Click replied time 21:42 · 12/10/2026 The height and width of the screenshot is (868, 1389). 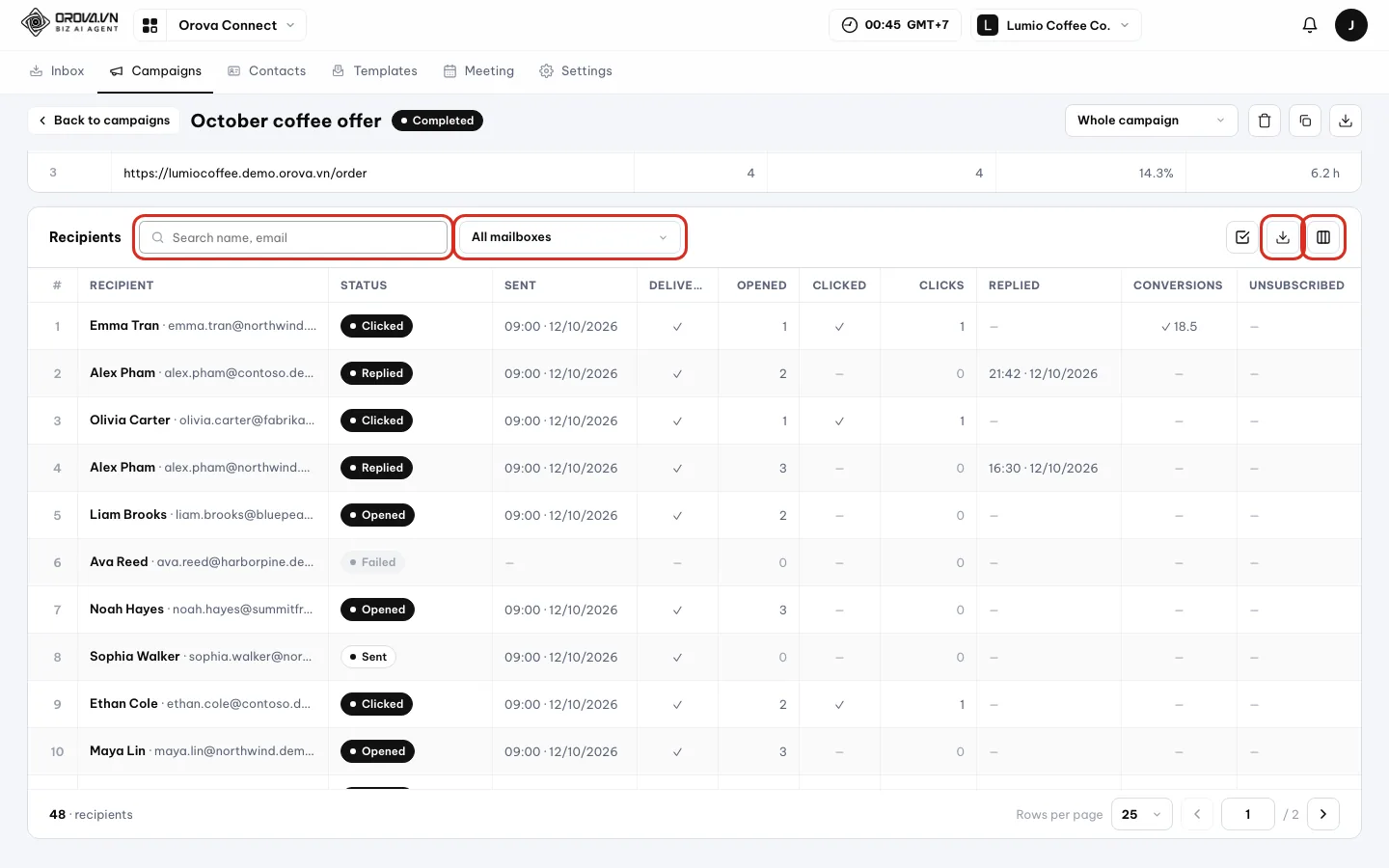(x=1043, y=373)
